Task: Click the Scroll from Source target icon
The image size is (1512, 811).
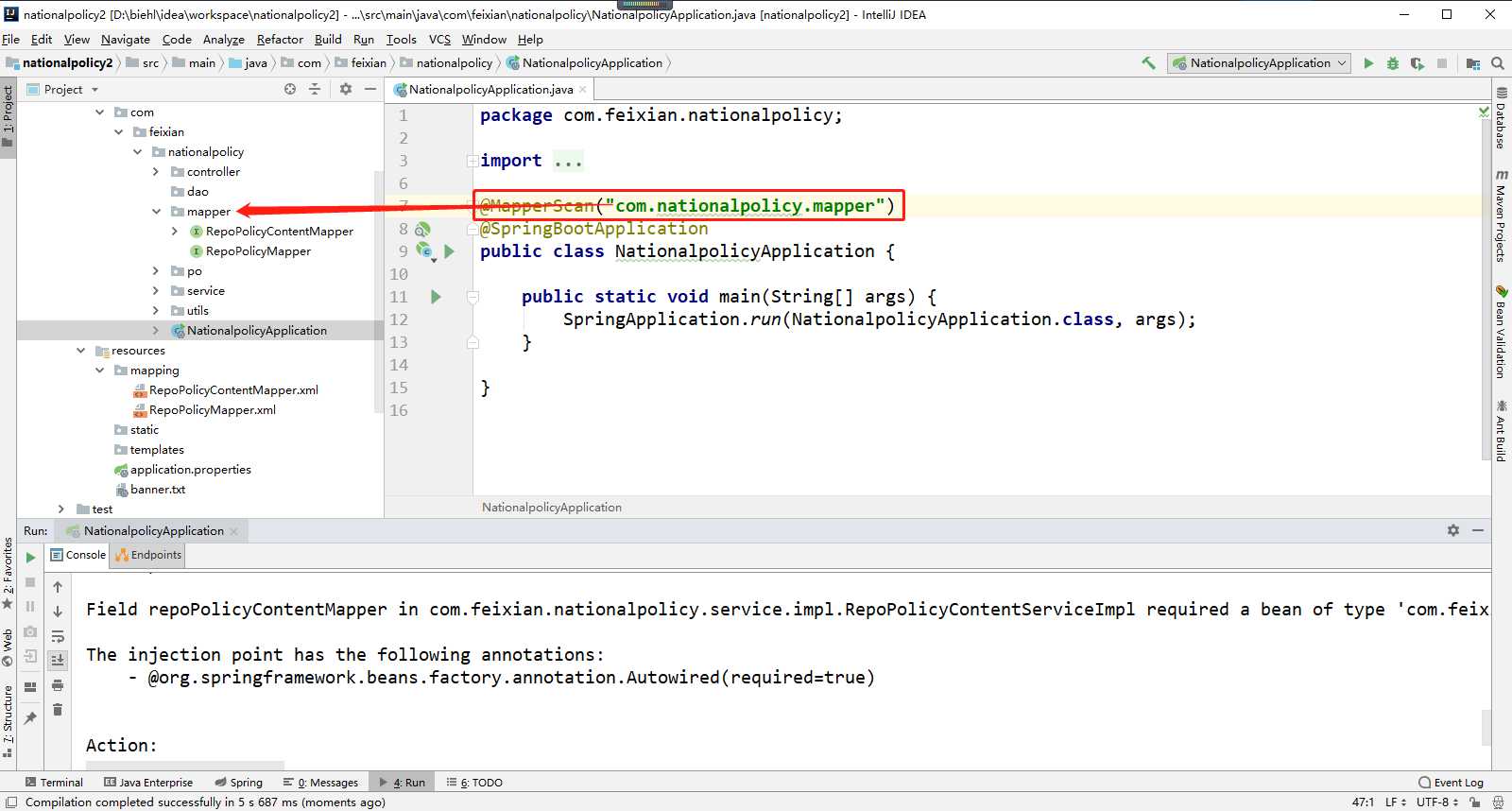Action: pos(290,89)
